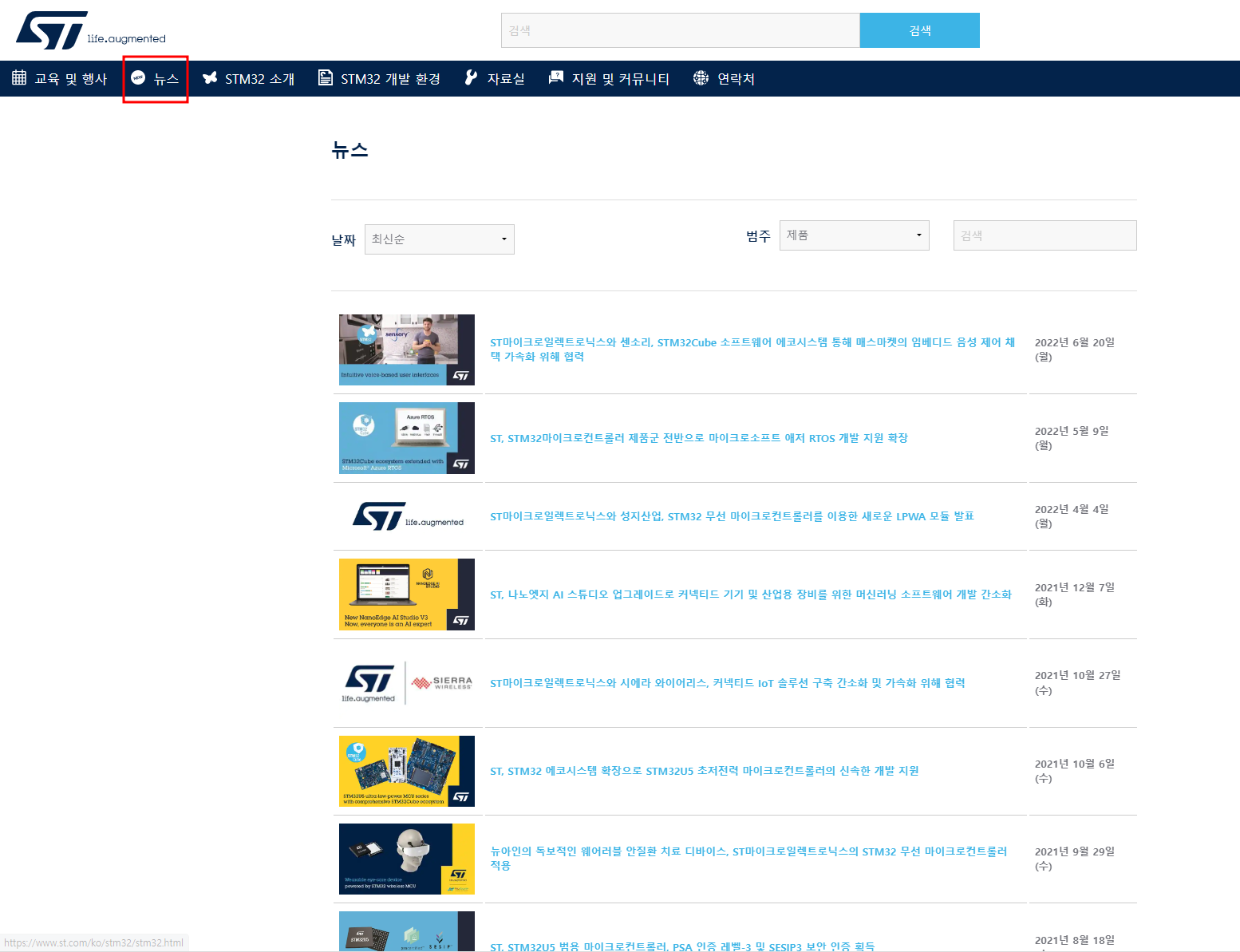Click the date 2022년 5월 9일

[x=1072, y=438]
